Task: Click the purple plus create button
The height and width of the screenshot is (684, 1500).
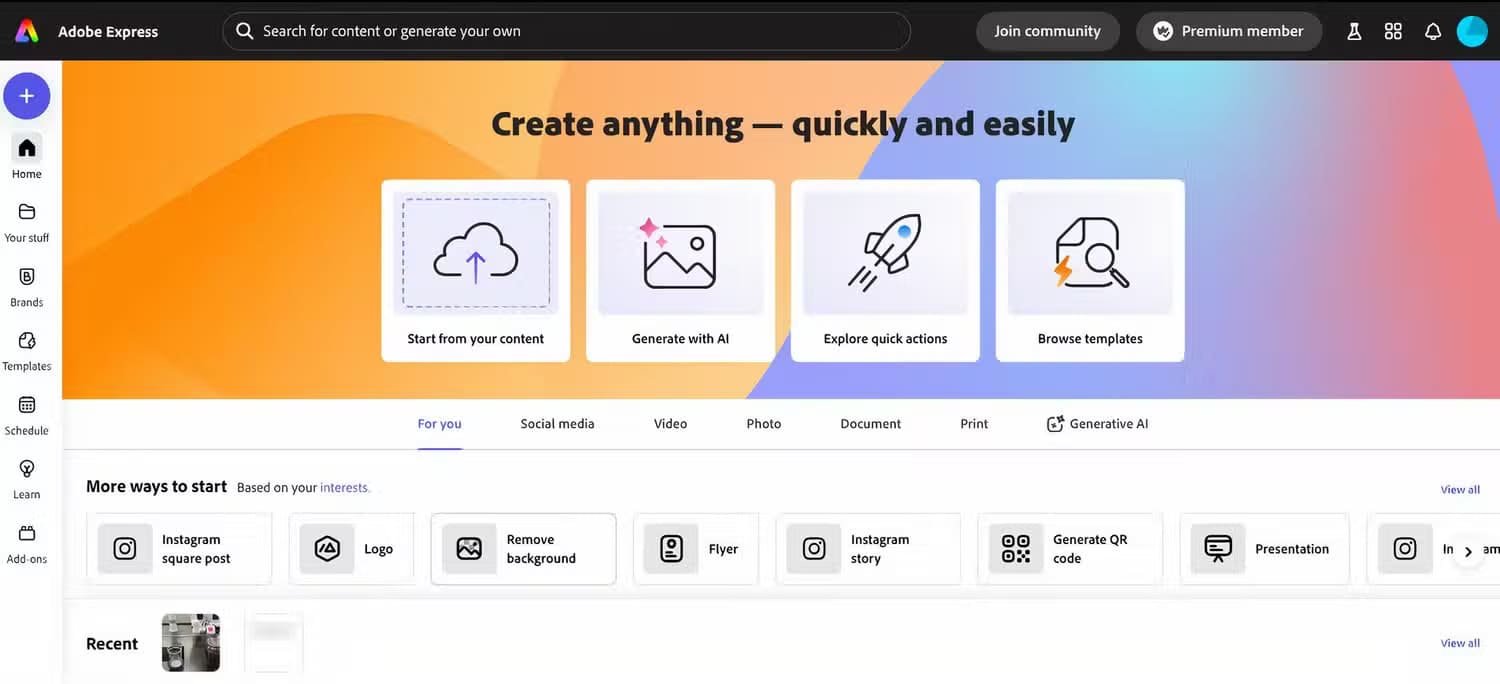Action: coord(27,96)
